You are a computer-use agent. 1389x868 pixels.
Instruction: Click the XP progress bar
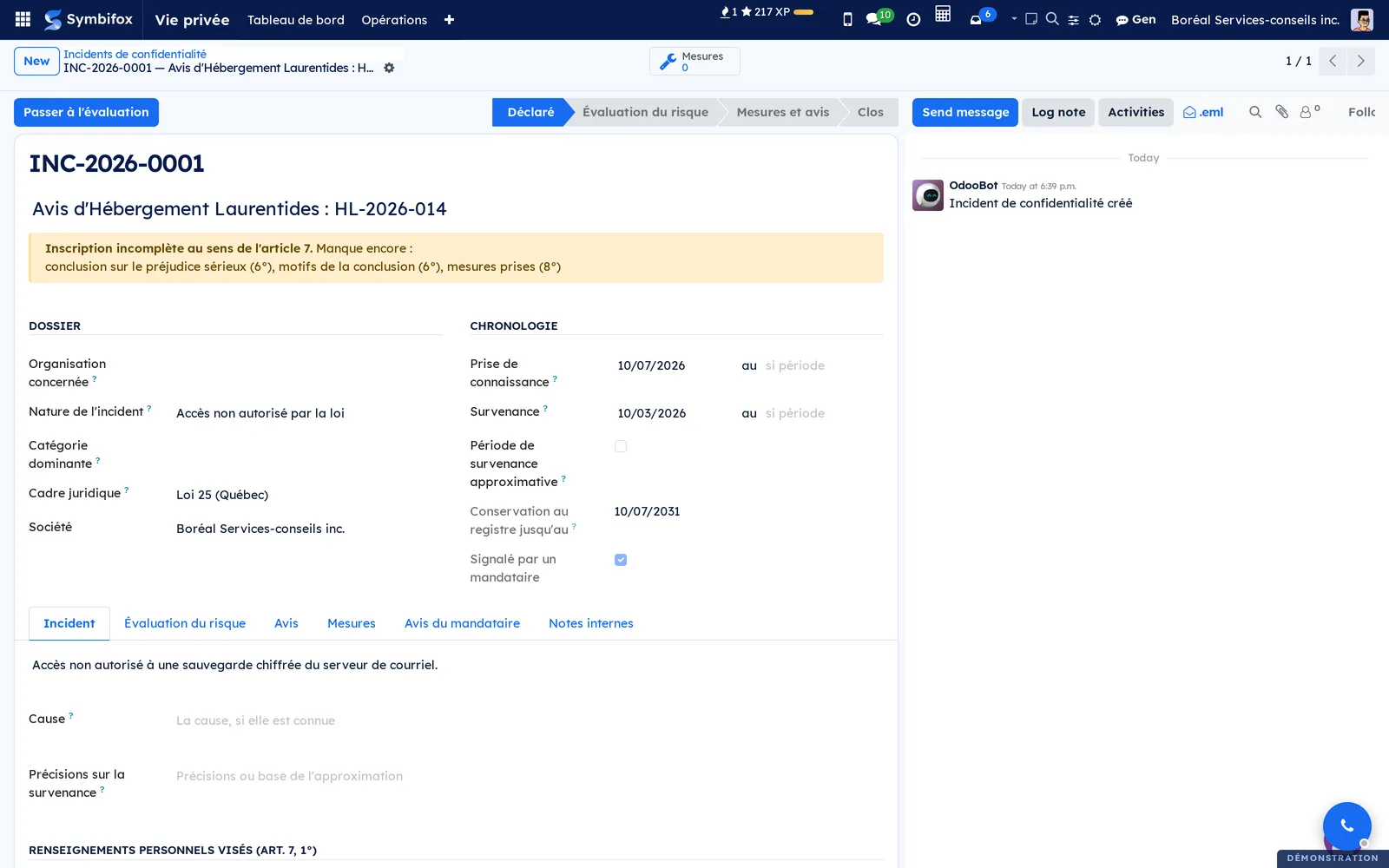(x=804, y=12)
